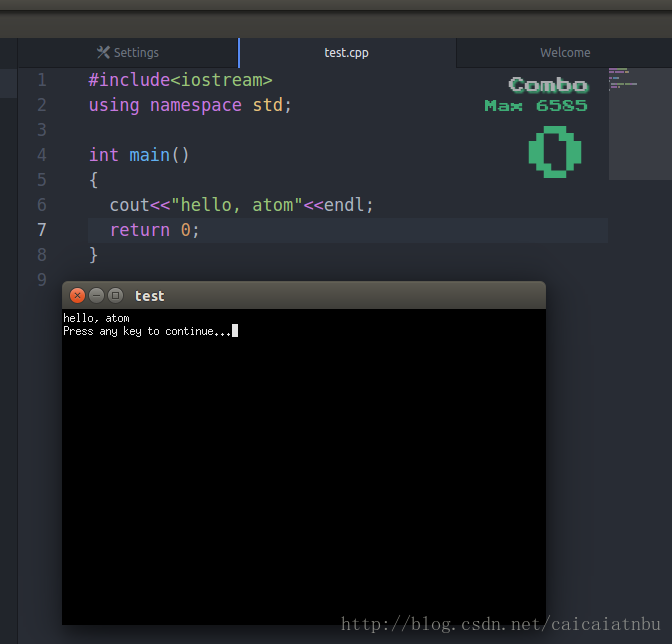Screen dimensions: 672x644
Task: Click the Max 6585 score text
Action: pyautogui.click(x=536, y=105)
